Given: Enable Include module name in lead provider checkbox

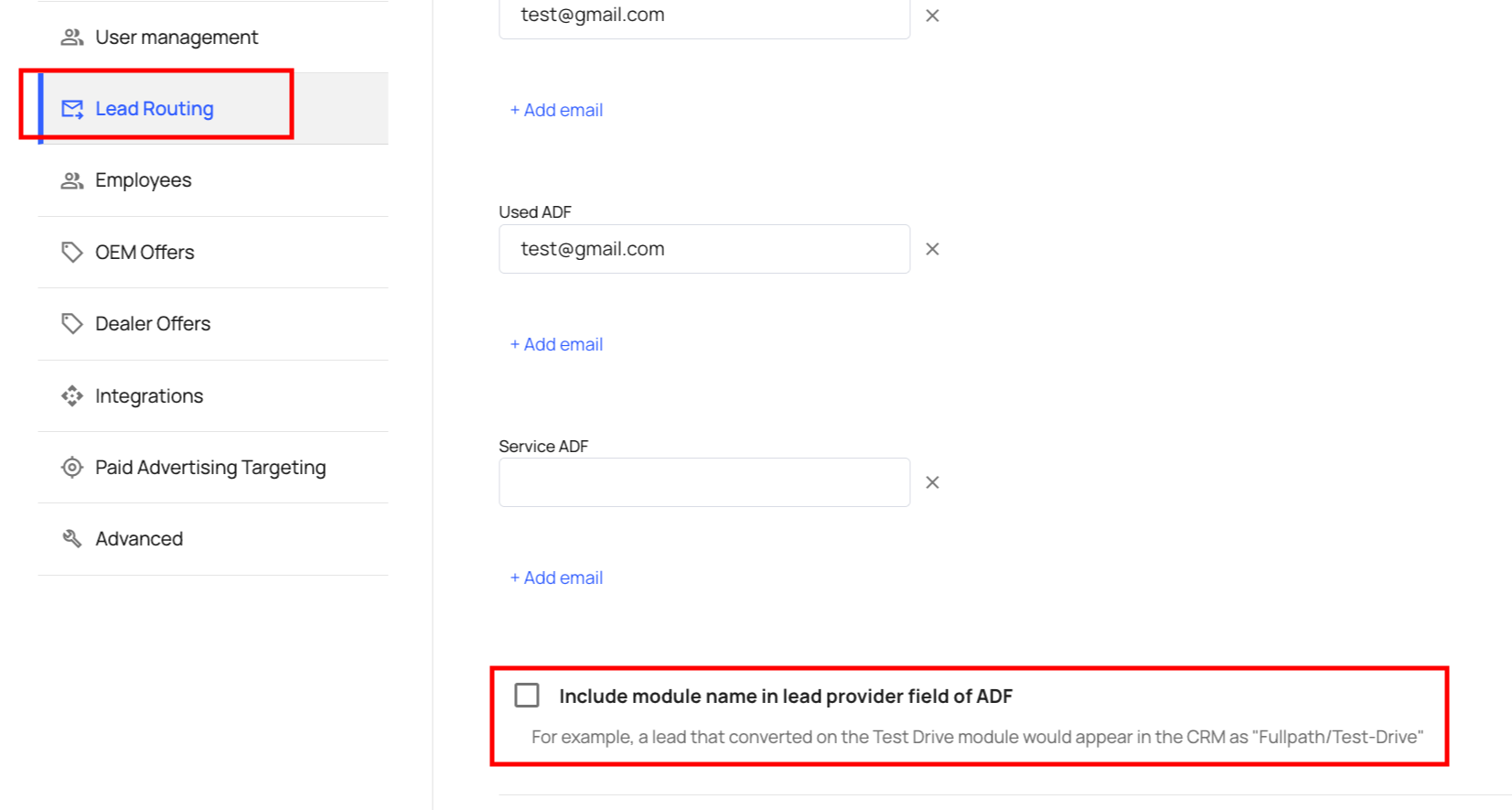Looking at the screenshot, I should pyautogui.click(x=527, y=696).
